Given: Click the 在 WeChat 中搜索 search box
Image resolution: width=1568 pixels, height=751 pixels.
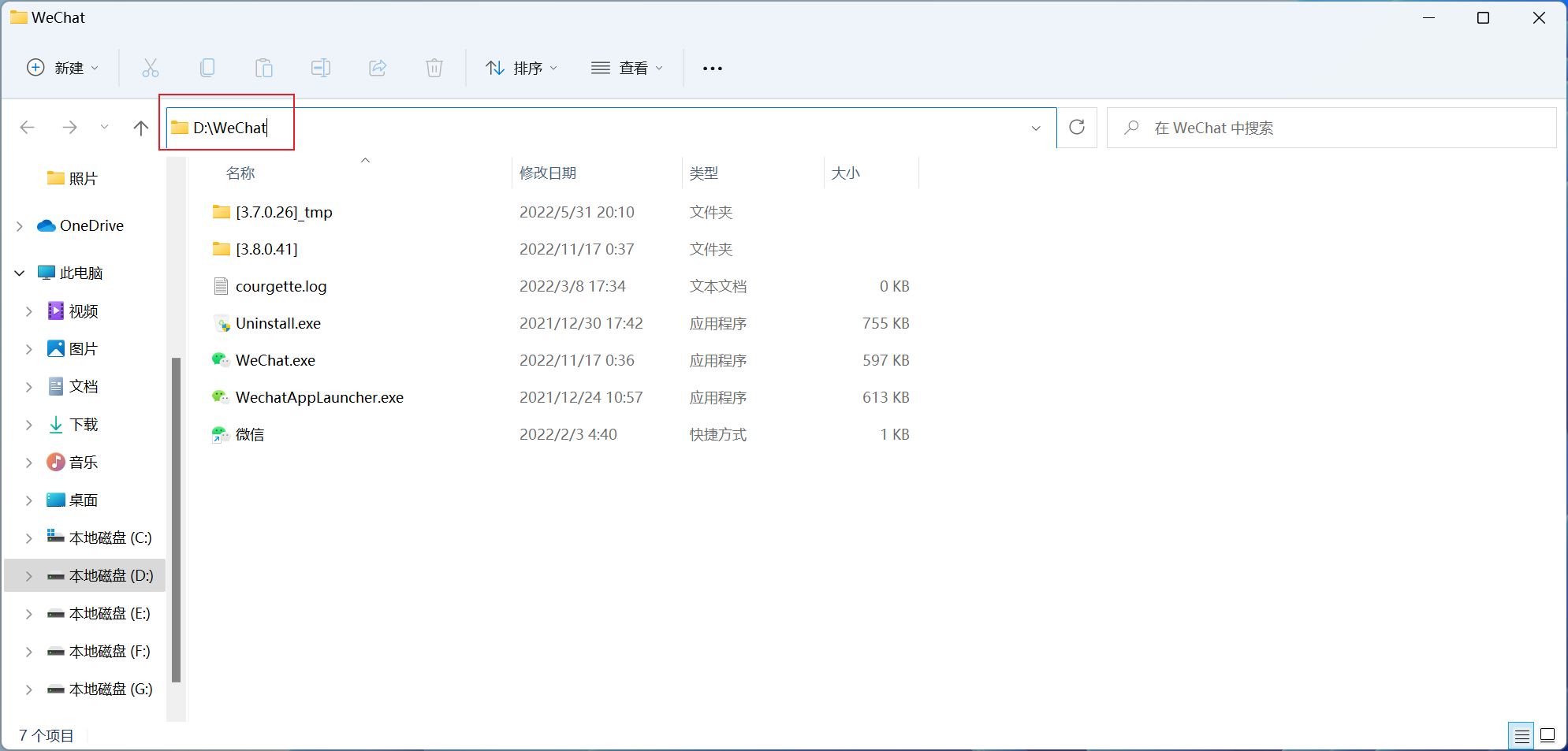Looking at the screenshot, I should click(1331, 128).
